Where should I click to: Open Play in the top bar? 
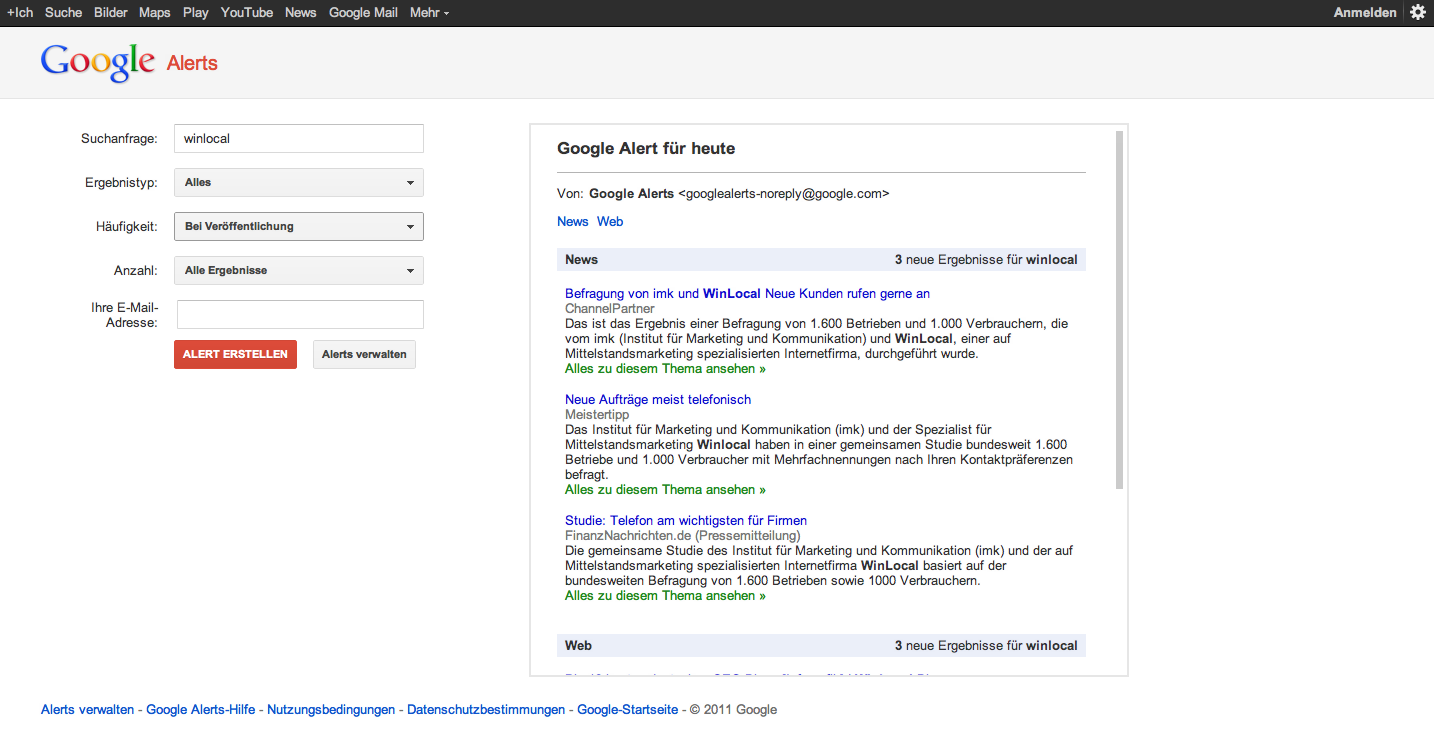click(x=196, y=12)
